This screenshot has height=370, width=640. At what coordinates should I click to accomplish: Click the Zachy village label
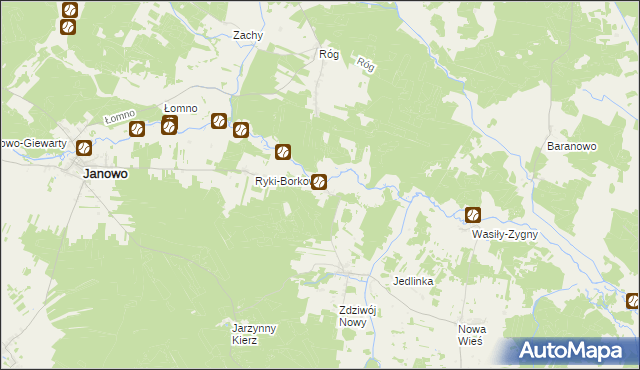(248, 35)
